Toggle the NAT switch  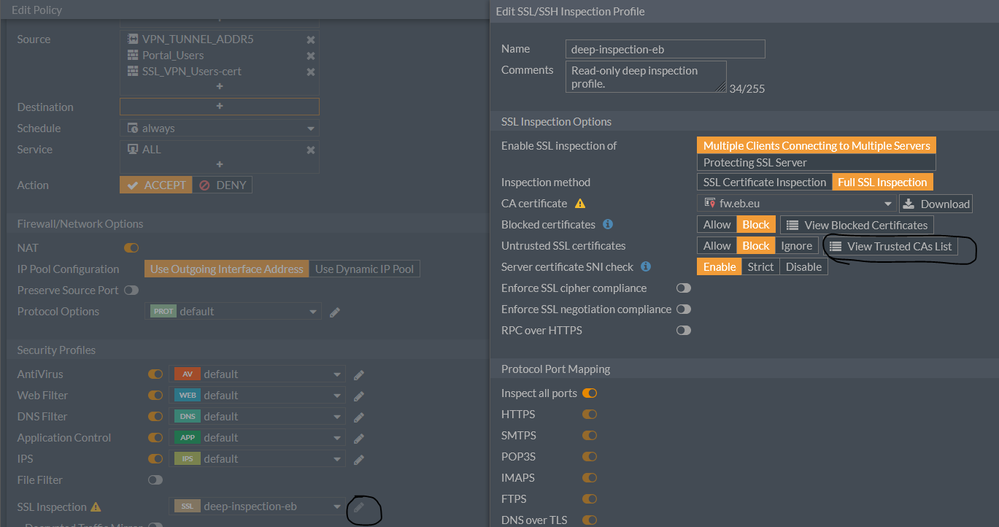[131, 247]
